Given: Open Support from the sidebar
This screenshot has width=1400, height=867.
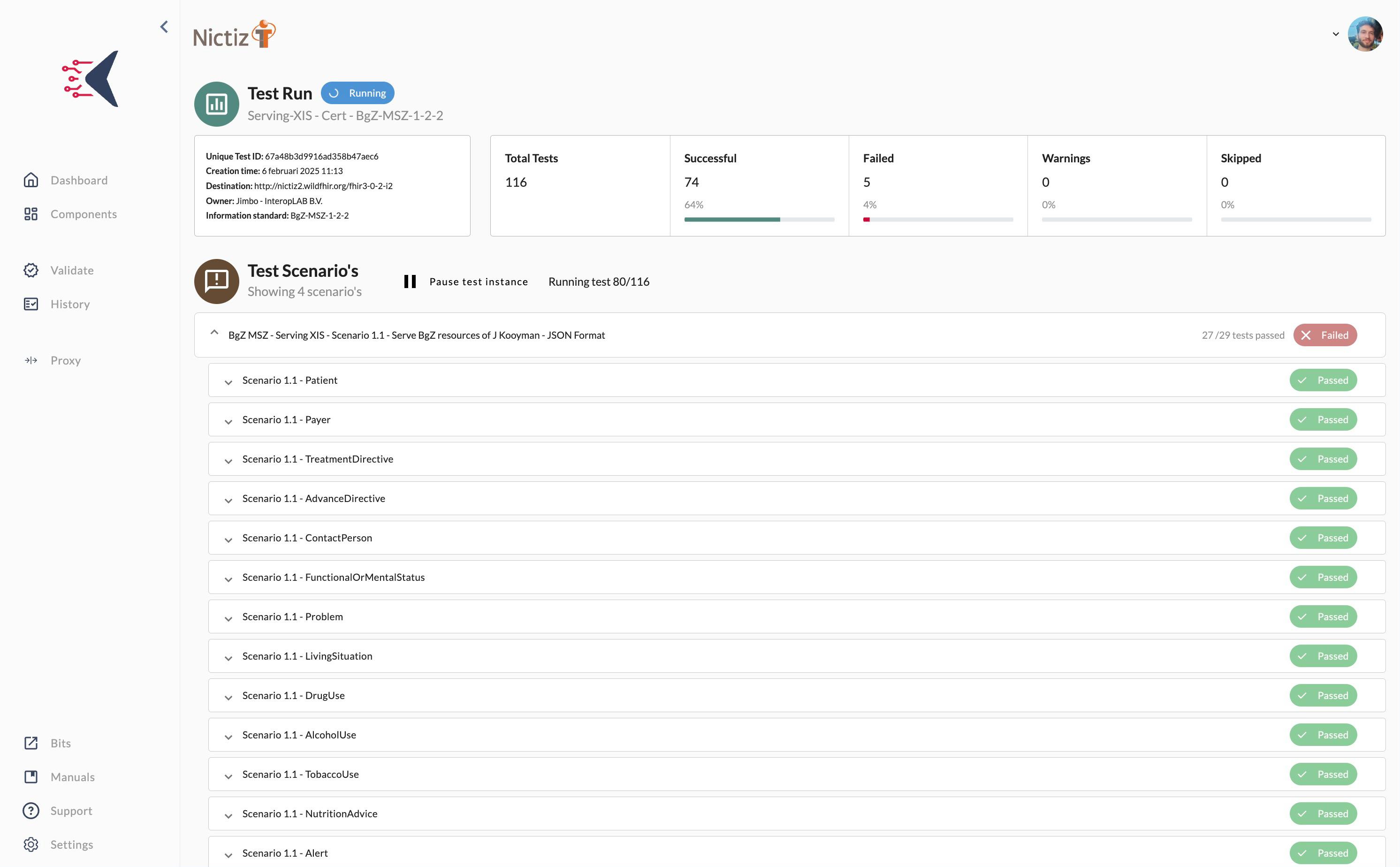Looking at the screenshot, I should [71, 810].
